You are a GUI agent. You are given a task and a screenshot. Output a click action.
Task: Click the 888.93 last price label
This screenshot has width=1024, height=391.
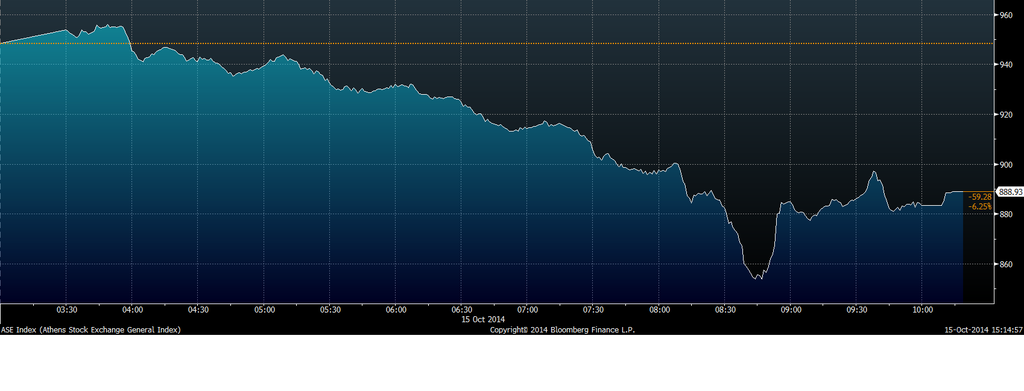[x=1010, y=192]
